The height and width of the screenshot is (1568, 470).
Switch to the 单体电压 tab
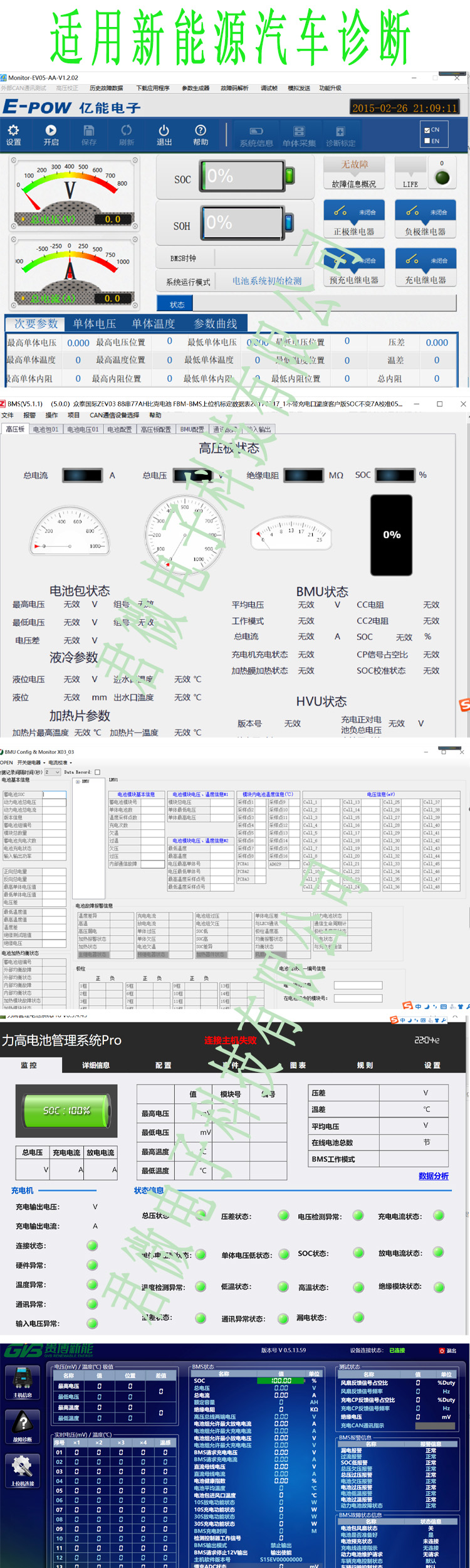[x=95, y=324]
